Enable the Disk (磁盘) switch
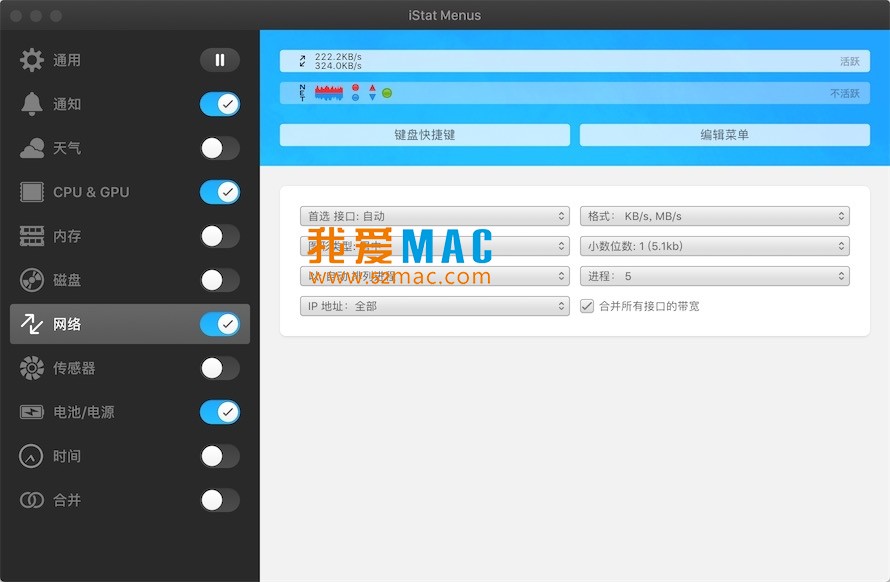890x582 pixels. coord(220,280)
